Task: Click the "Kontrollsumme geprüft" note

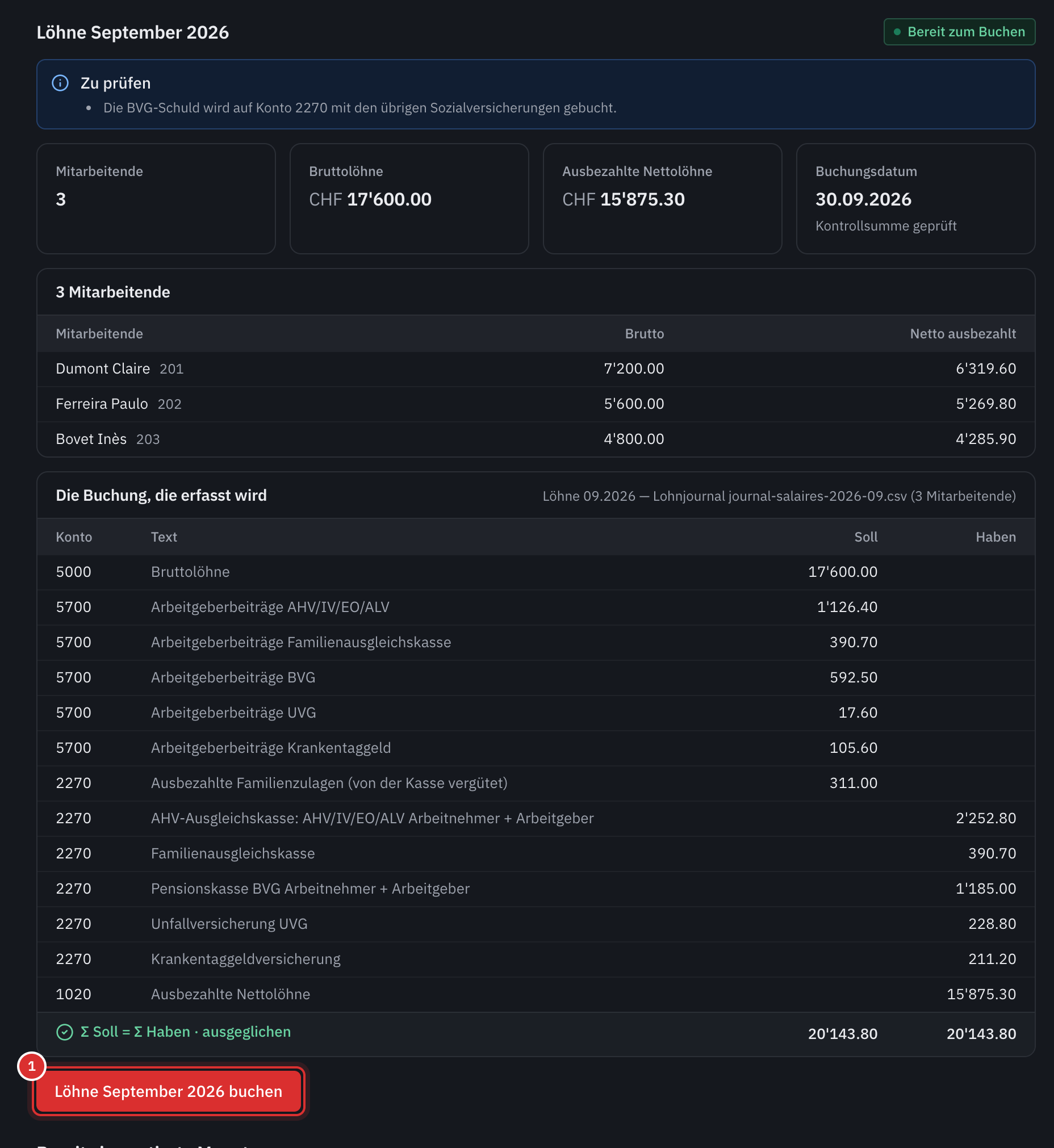Action: tap(886, 226)
